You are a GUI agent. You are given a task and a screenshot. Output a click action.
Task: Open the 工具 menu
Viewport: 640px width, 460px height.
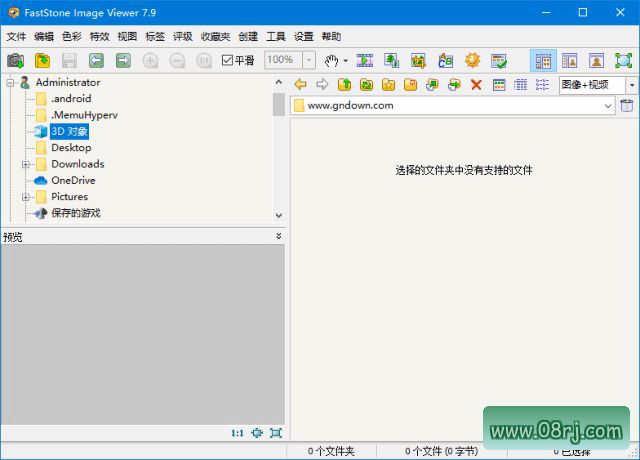[276, 36]
